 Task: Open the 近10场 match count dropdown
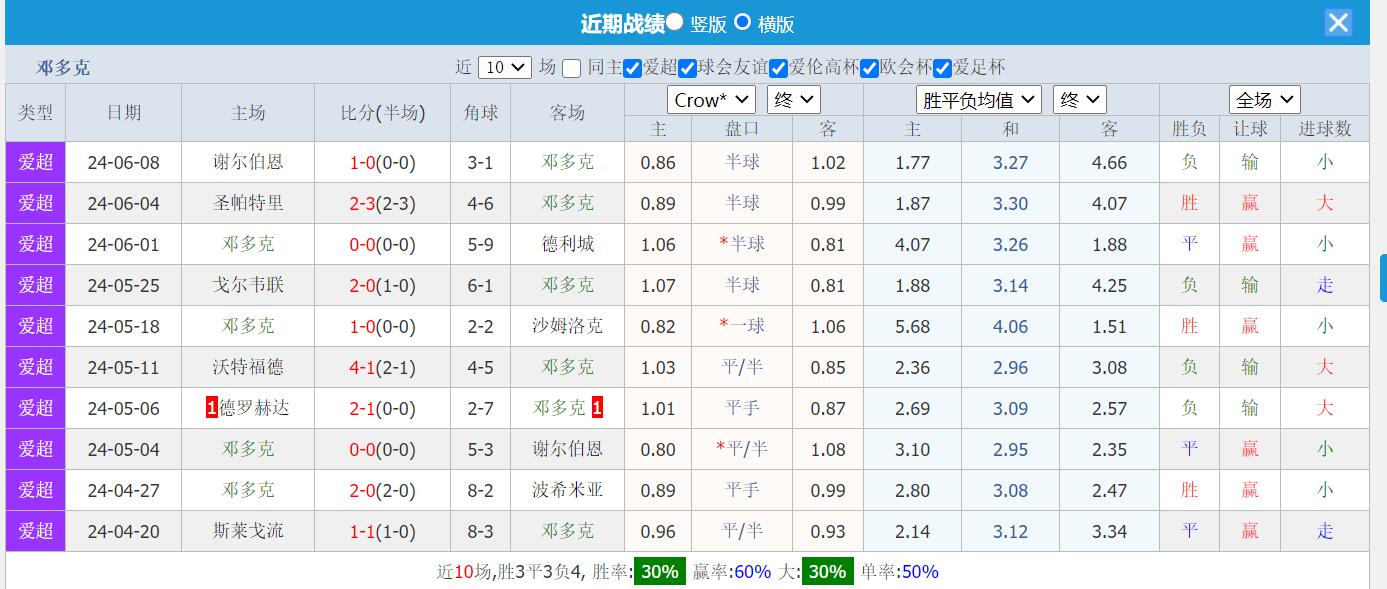click(505, 67)
